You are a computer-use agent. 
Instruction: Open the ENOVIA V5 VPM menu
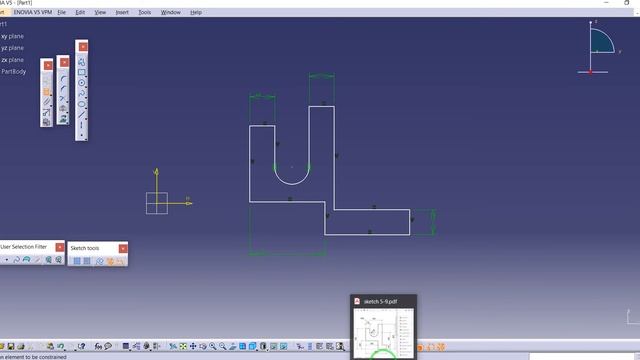pyautogui.click(x=33, y=12)
